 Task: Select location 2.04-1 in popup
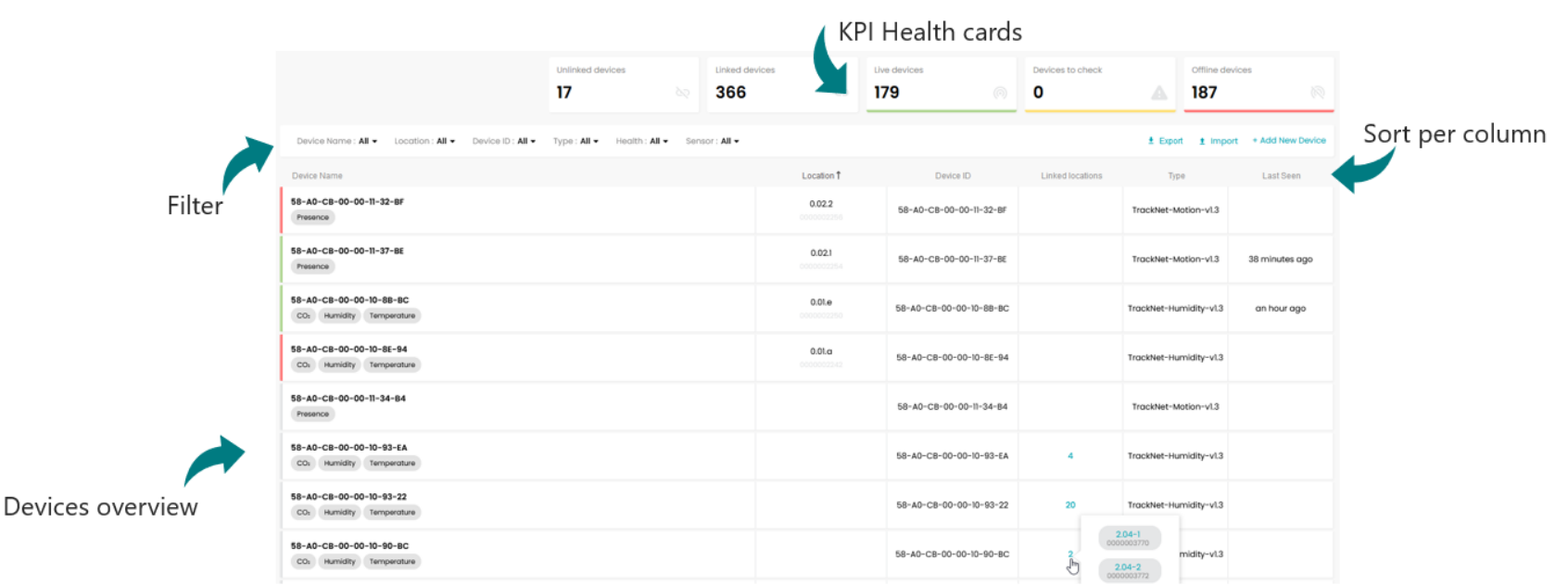1129,538
